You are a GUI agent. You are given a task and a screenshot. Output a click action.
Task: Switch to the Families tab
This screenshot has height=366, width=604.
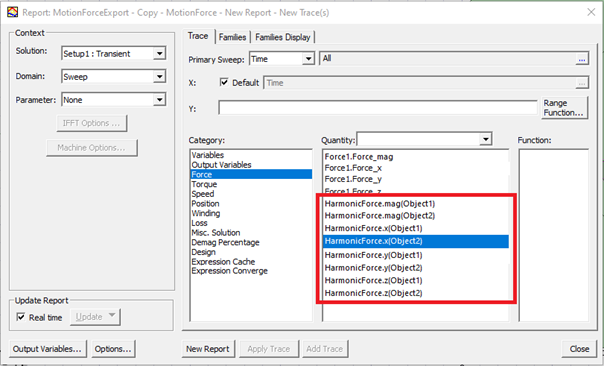pyautogui.click(x=232, y=37)
